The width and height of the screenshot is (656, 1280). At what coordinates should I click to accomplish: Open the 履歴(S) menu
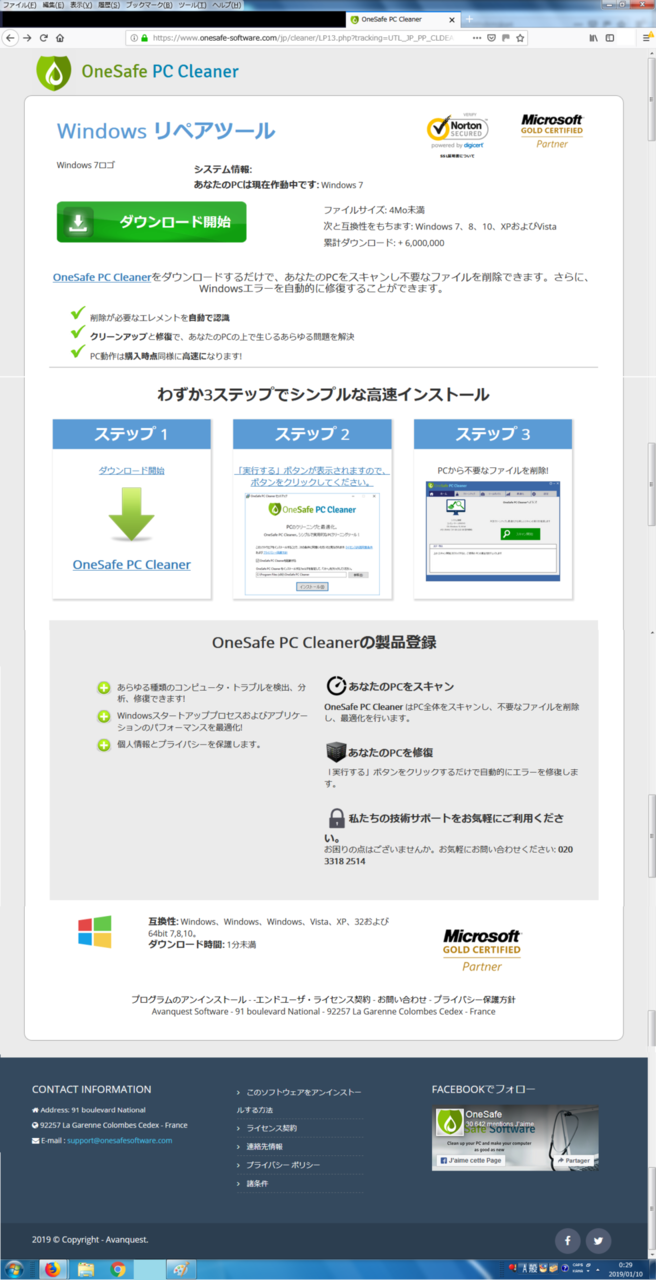click(109, 5)
